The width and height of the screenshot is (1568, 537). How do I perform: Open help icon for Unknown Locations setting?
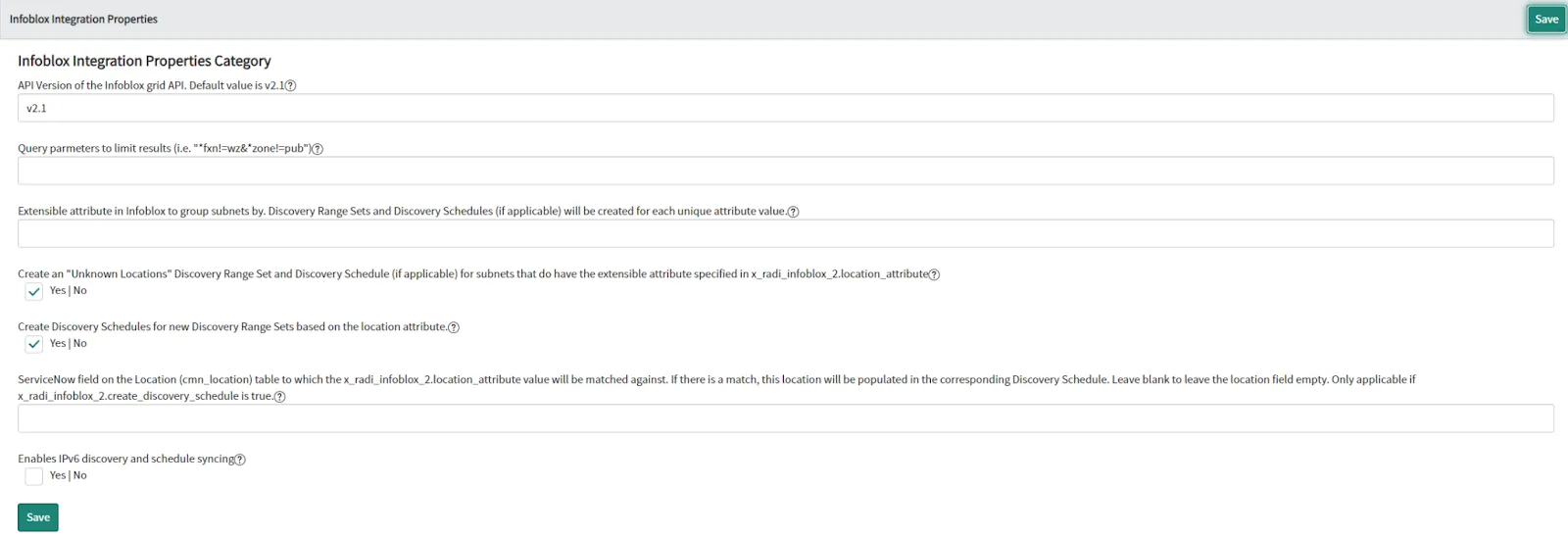[x=934, y=274]
